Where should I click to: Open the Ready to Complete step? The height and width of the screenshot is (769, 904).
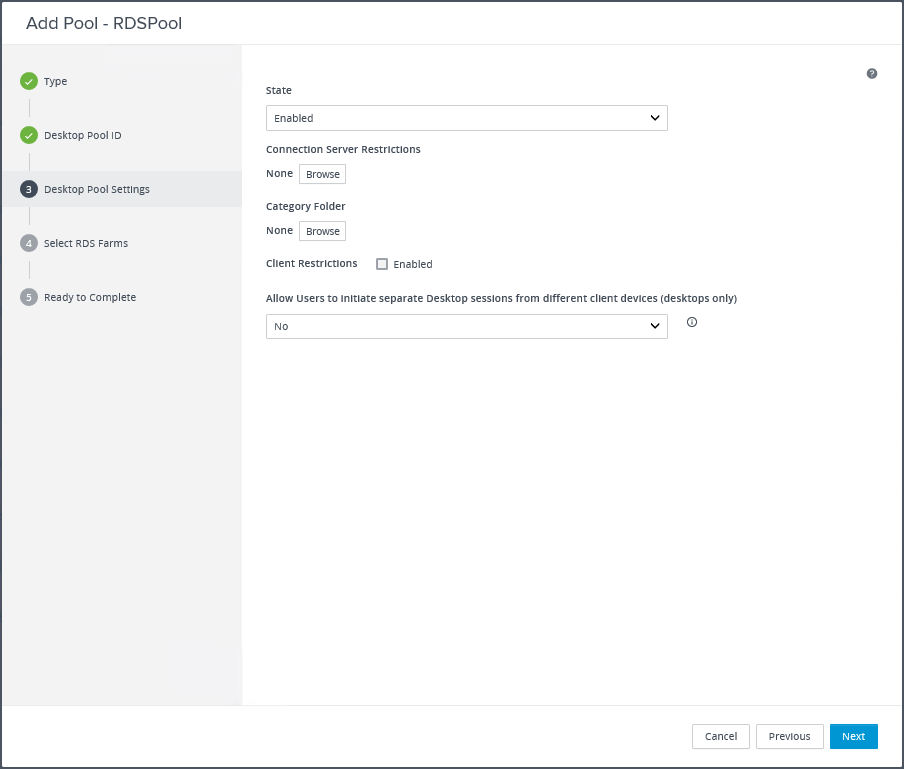90,297
